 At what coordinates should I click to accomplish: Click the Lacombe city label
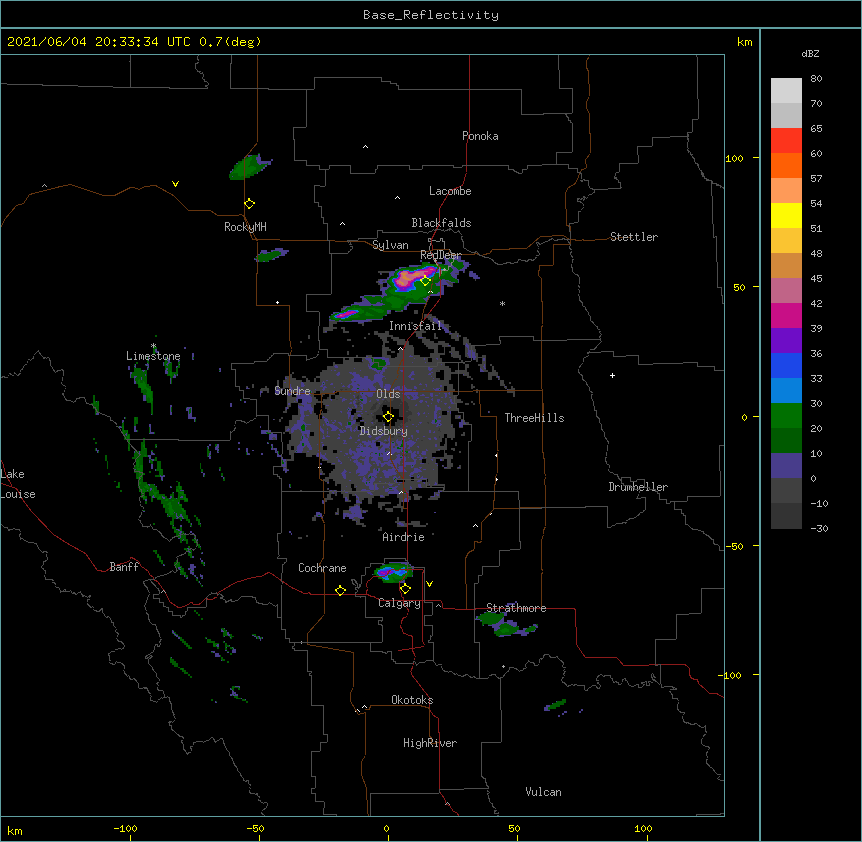tap(450, 191)
